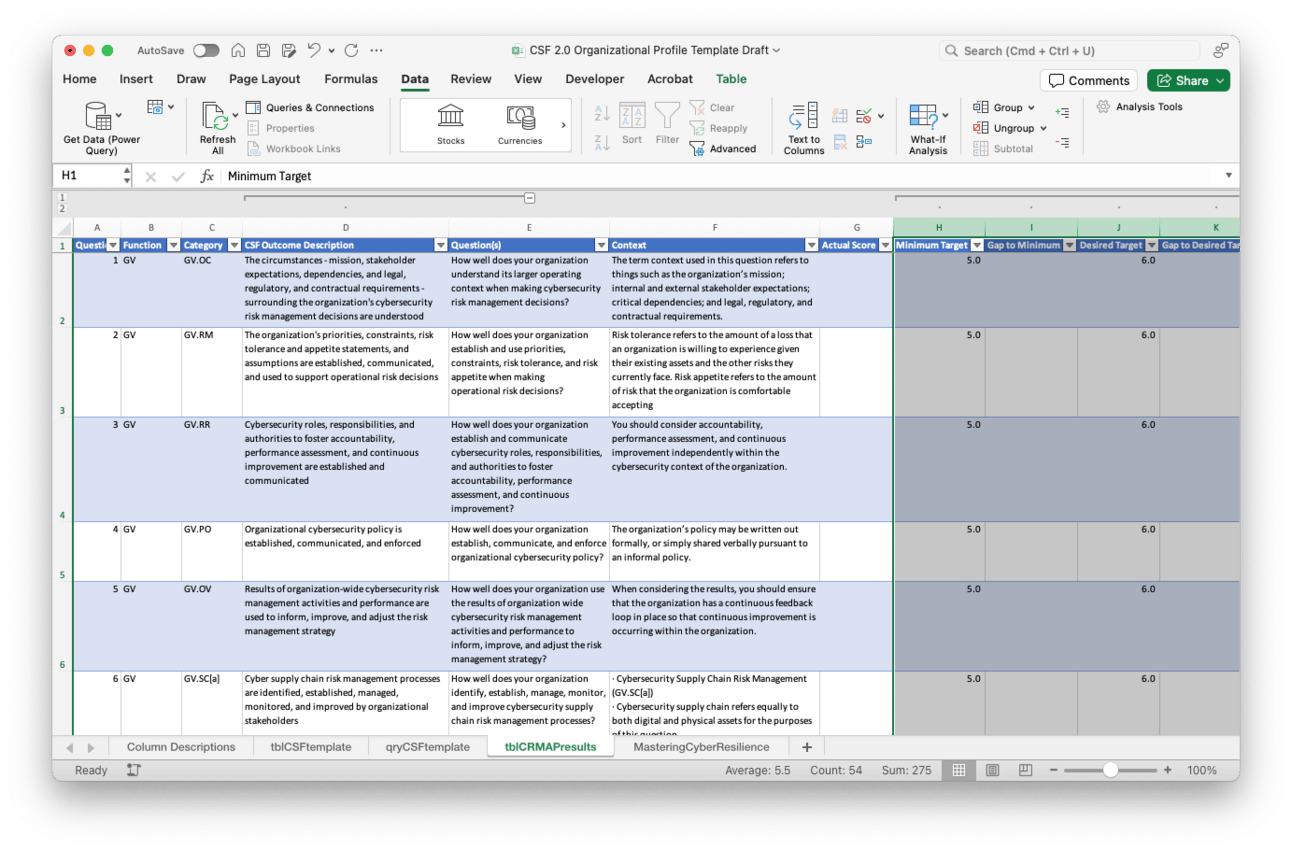Open the MasteringCyberResilience sheet tab
1292x850 pixels.
pyautogui.click(x=701, y=747)
